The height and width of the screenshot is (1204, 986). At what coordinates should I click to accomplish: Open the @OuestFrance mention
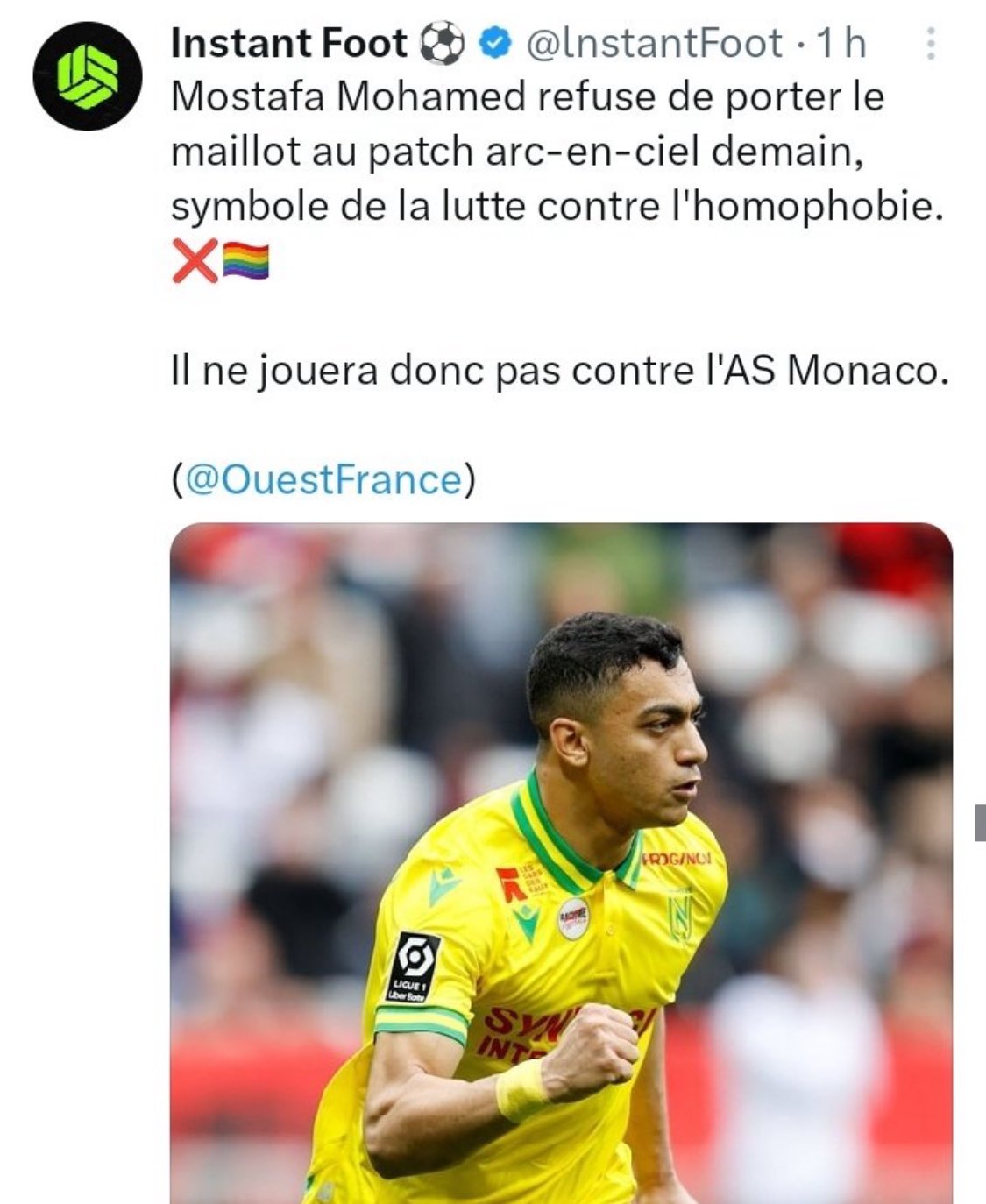coord(323,479)
